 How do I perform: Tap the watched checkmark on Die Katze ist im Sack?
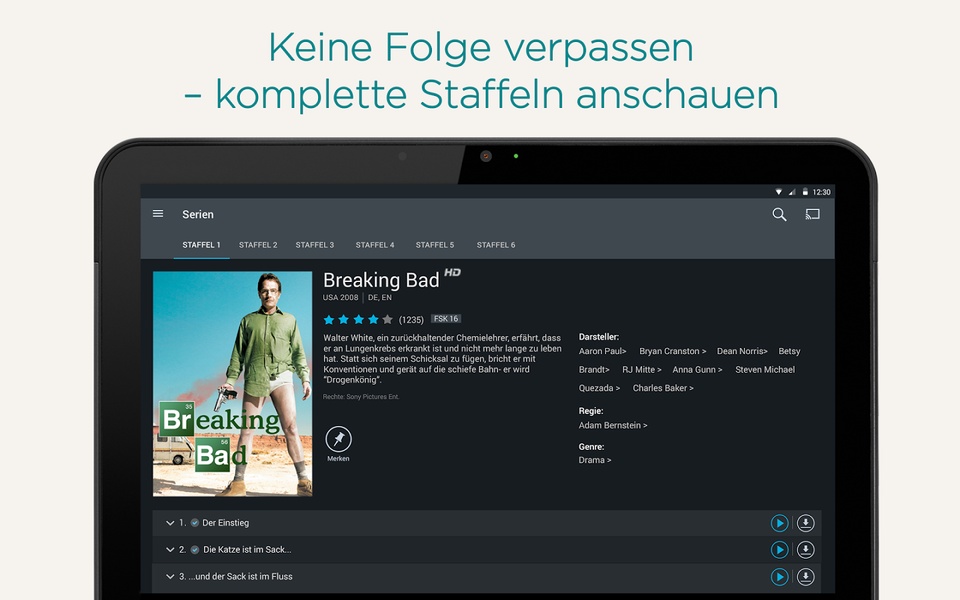pos(195,550)
